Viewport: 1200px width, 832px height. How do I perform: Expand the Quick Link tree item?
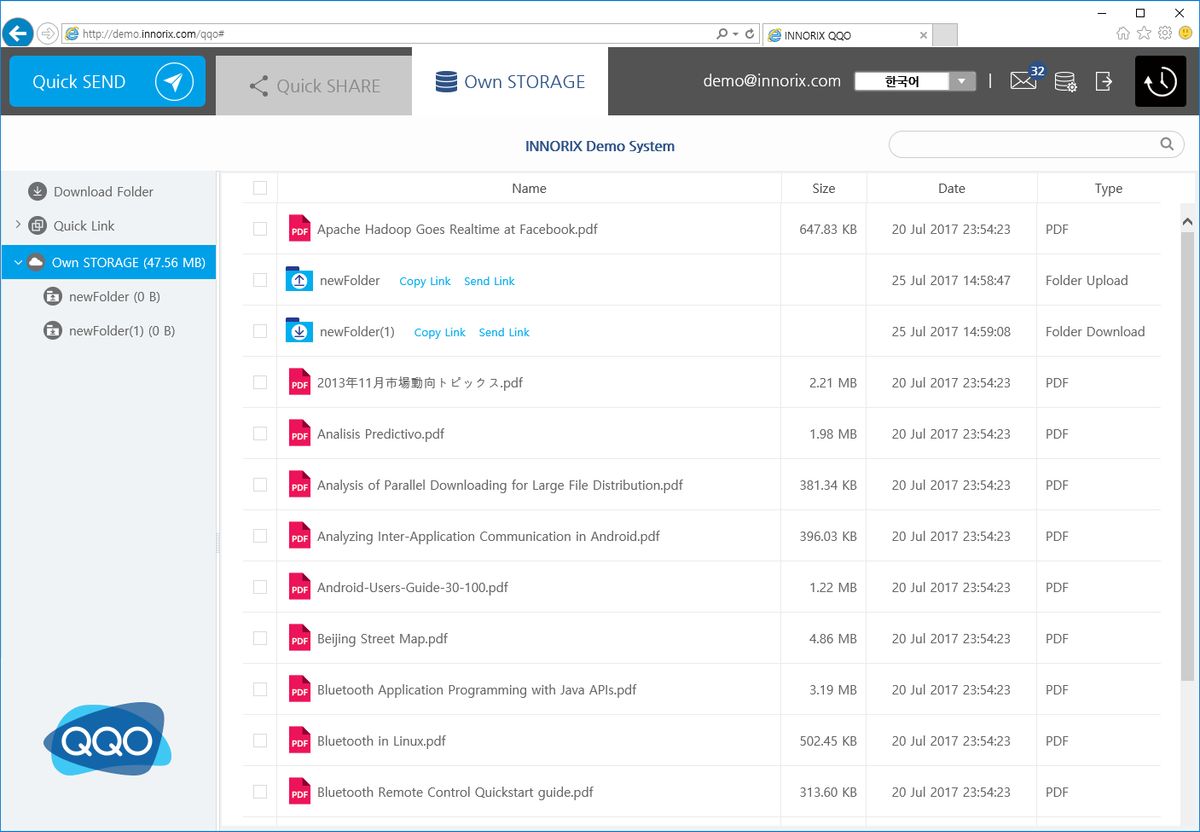tap(18, 226)
